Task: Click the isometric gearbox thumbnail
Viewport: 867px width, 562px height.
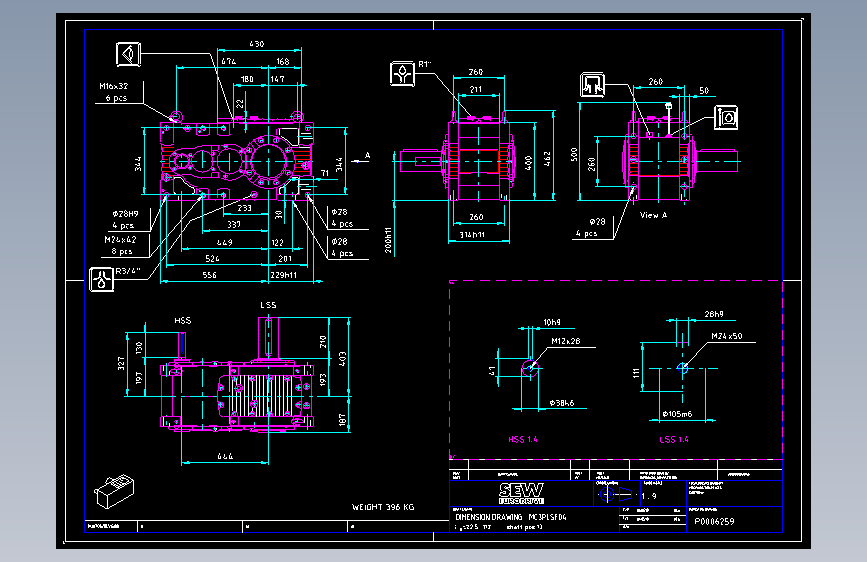Action: pyautogui.click(x=114, y=491)
